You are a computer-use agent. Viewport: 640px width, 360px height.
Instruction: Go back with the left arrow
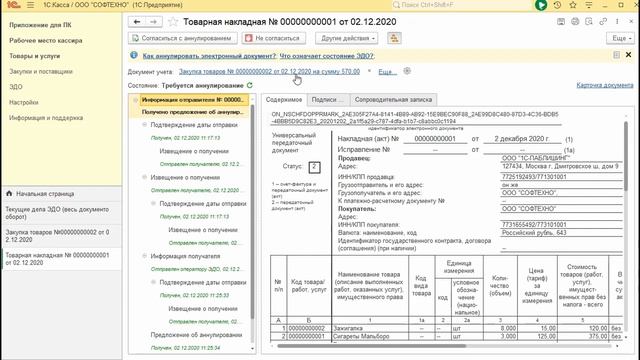tap(137, 22)
